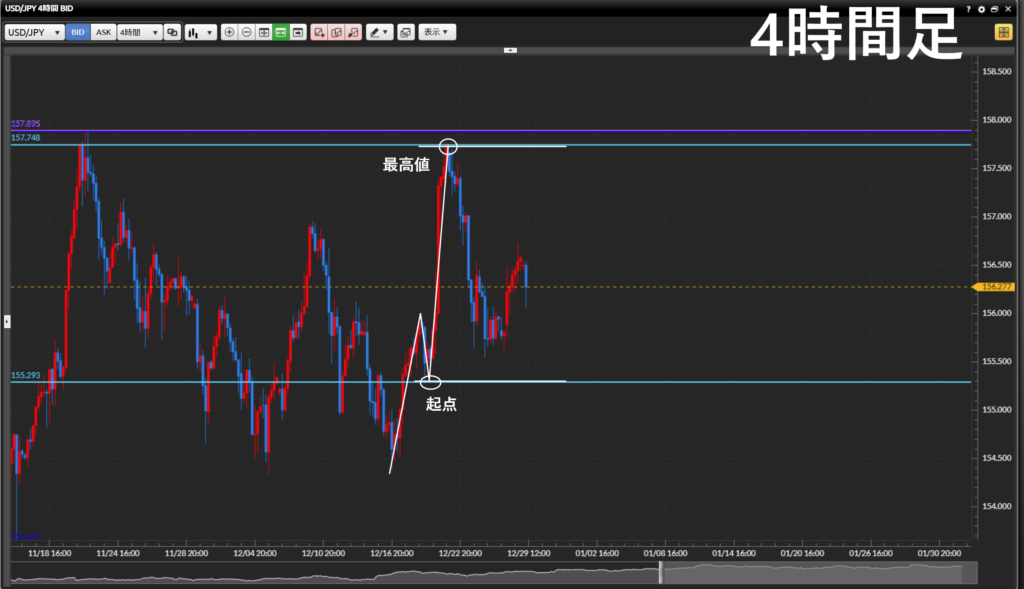Open the 表示 display menu

(x=436, y=32)
